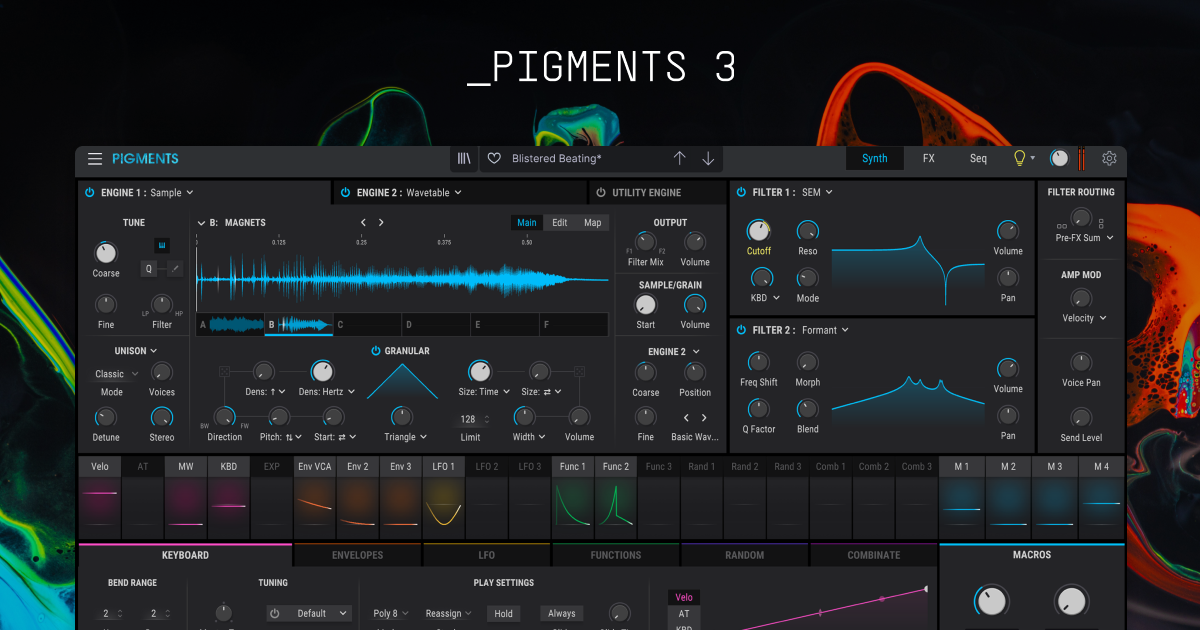This screenshot has height=630, width=1200.
Task: Open the Pigments hamburger menu
Action: (95, 158)
